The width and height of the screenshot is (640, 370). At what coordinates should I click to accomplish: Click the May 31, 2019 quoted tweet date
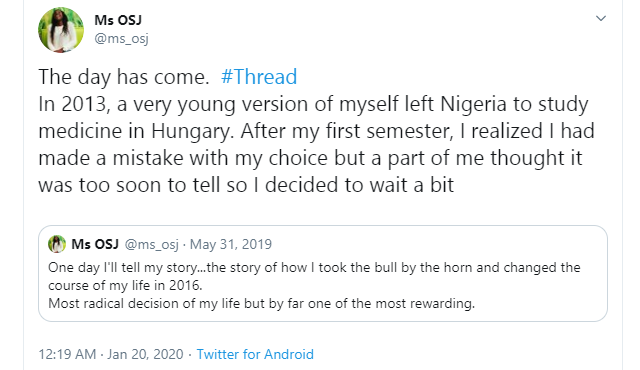pos(231,244)
